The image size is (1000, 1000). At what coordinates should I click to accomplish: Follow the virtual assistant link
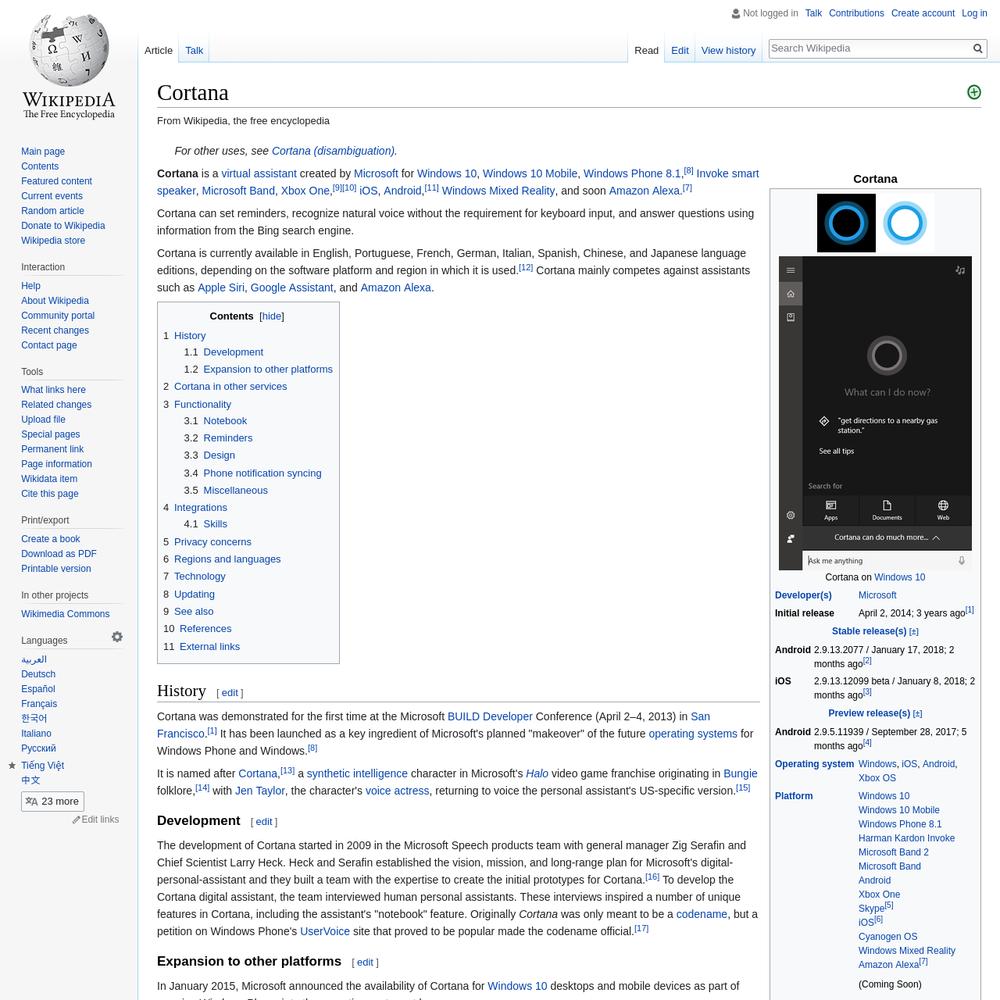click(x=259, y=173)
